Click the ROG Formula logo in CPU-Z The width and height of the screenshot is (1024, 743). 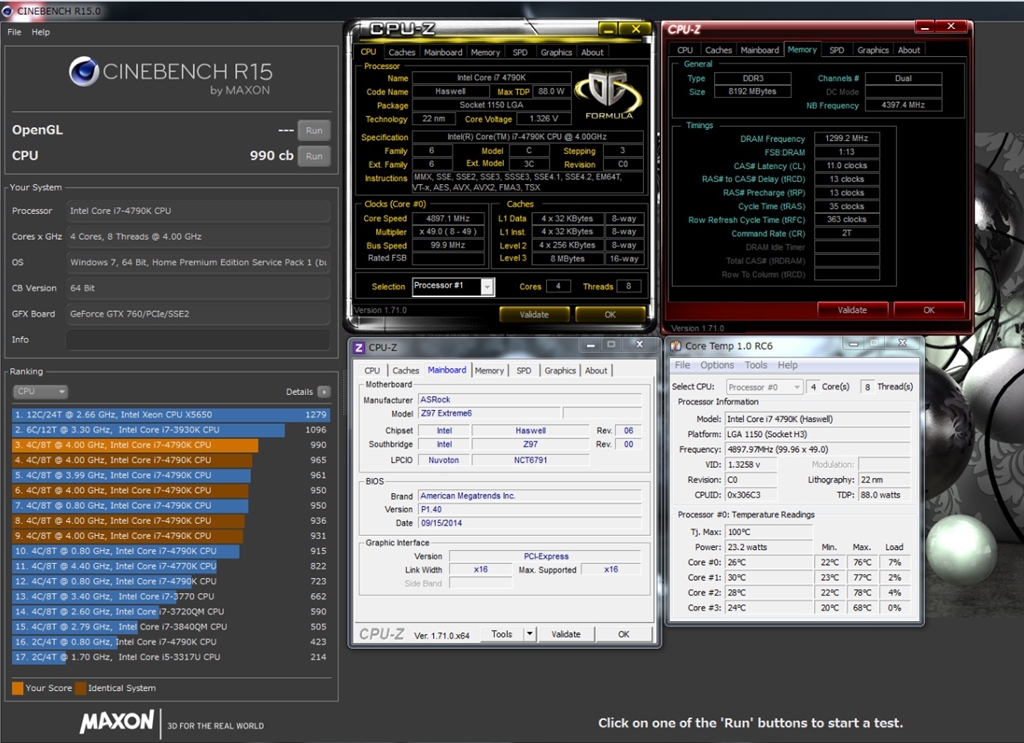tap(608, 96)
